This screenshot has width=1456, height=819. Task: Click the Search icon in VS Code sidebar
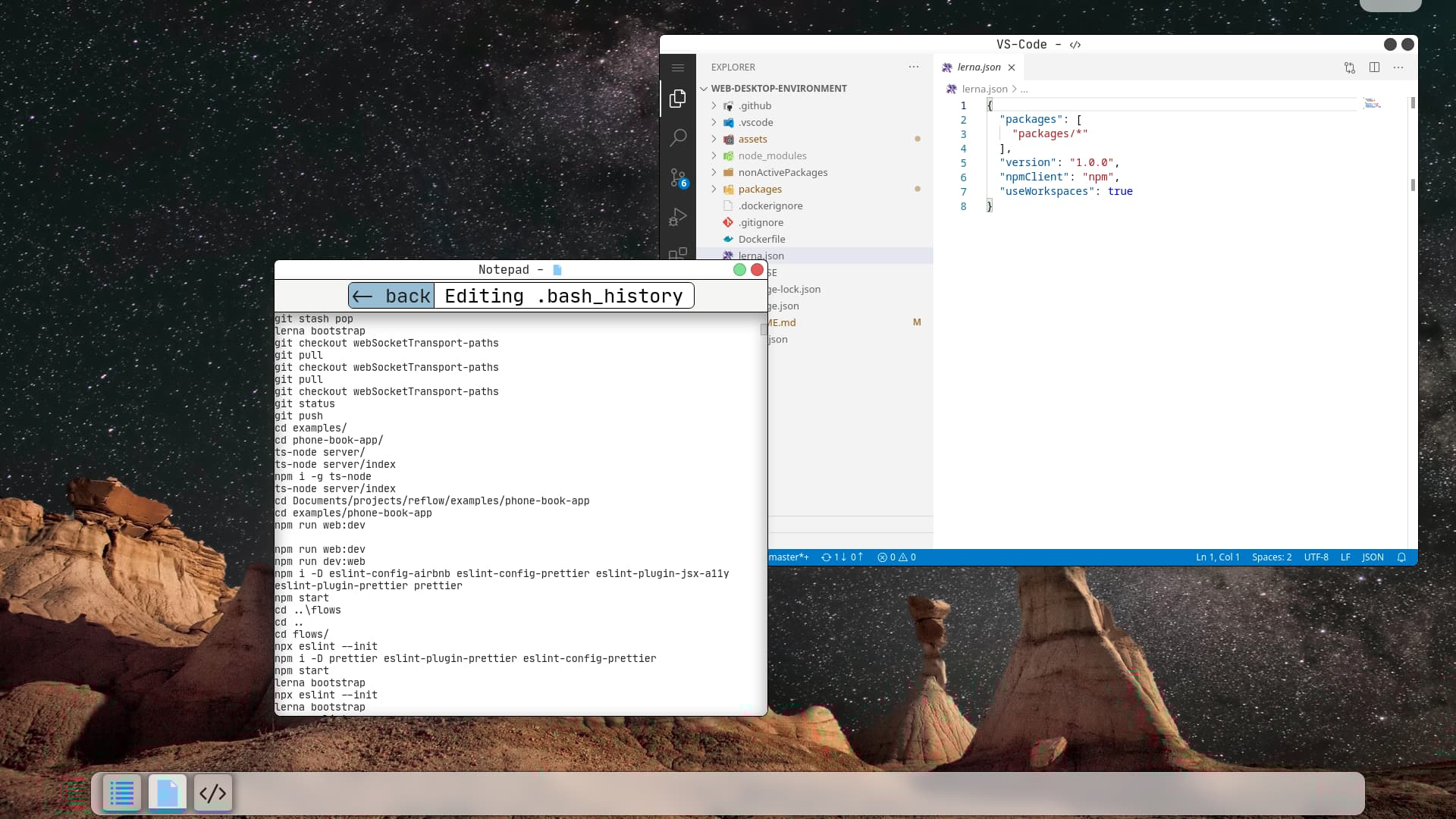pos(678,138)
